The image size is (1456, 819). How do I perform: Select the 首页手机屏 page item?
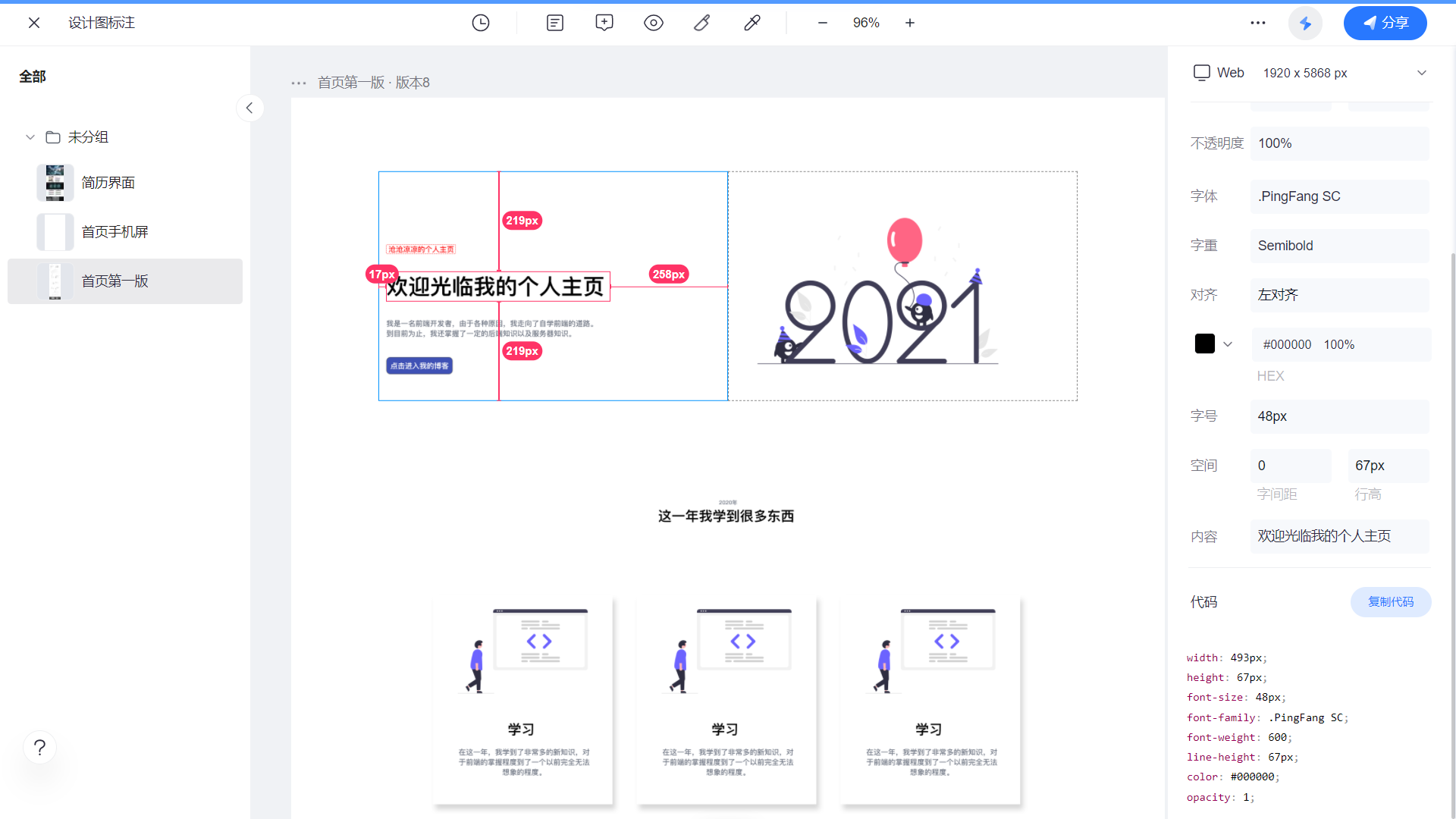coord(114,232)
